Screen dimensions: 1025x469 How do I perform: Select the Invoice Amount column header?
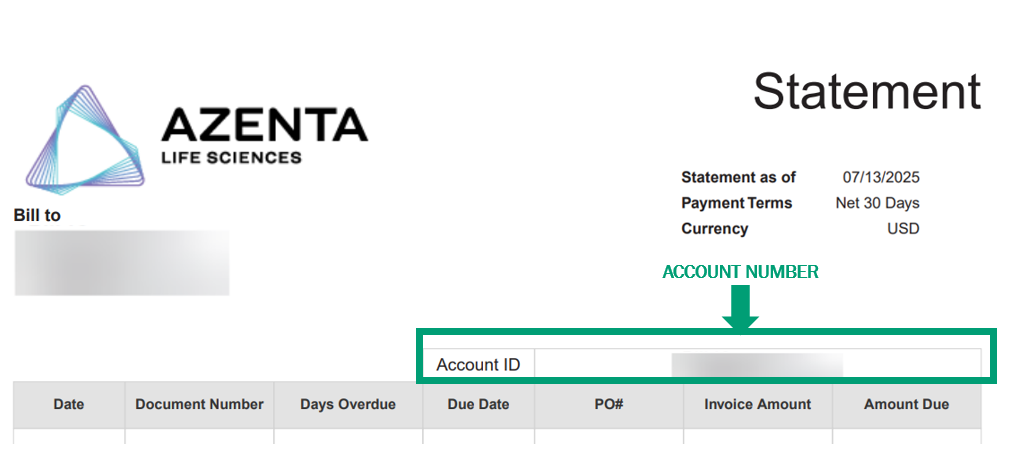point(758,404)
